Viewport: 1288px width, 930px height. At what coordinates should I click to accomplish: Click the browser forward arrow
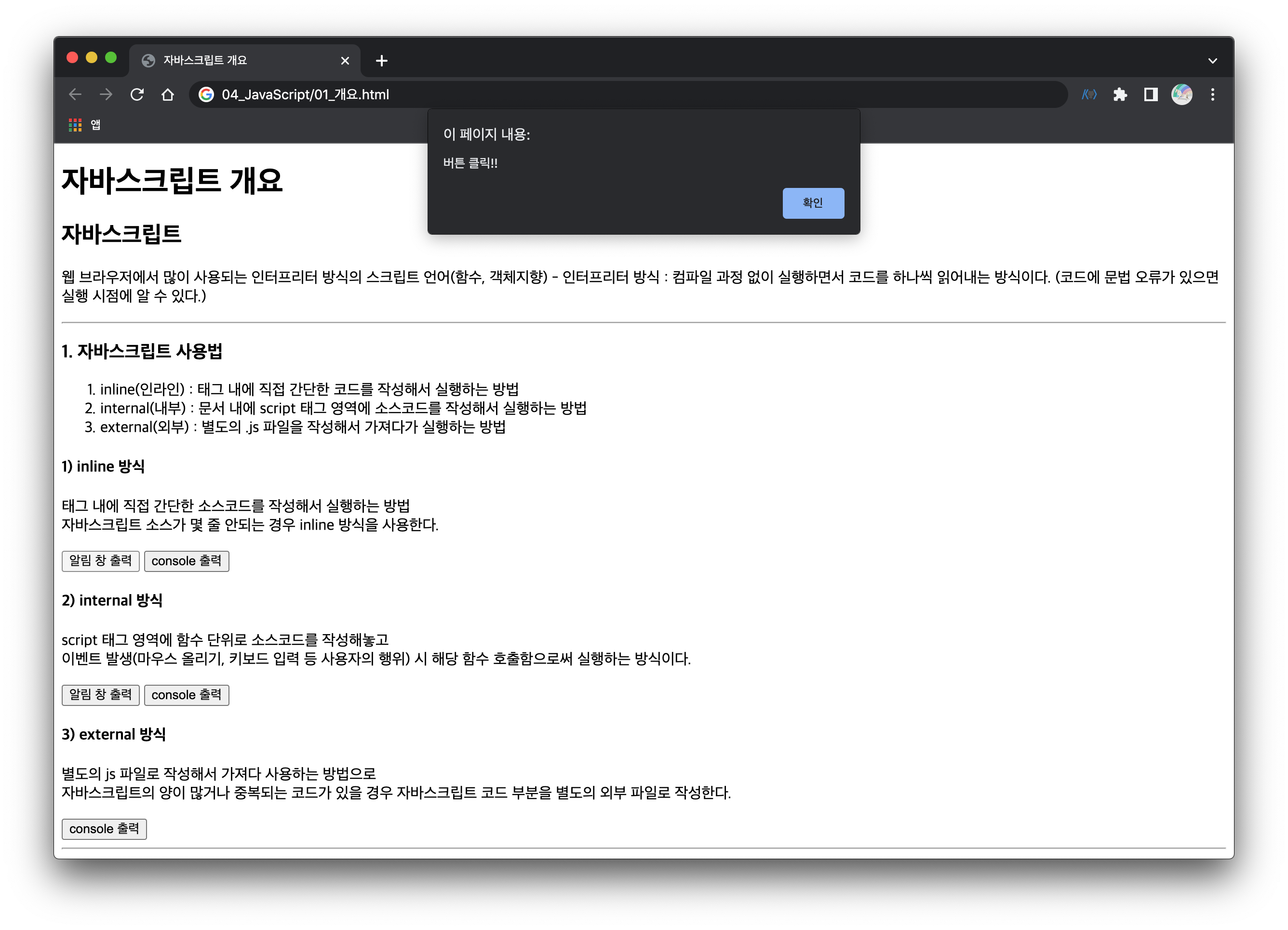coord(106,94)
